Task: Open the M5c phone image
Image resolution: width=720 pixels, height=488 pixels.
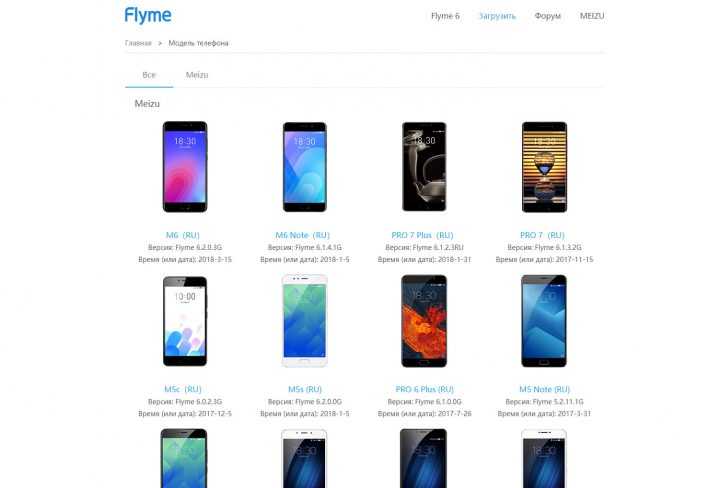Action: tap(185, 321)
